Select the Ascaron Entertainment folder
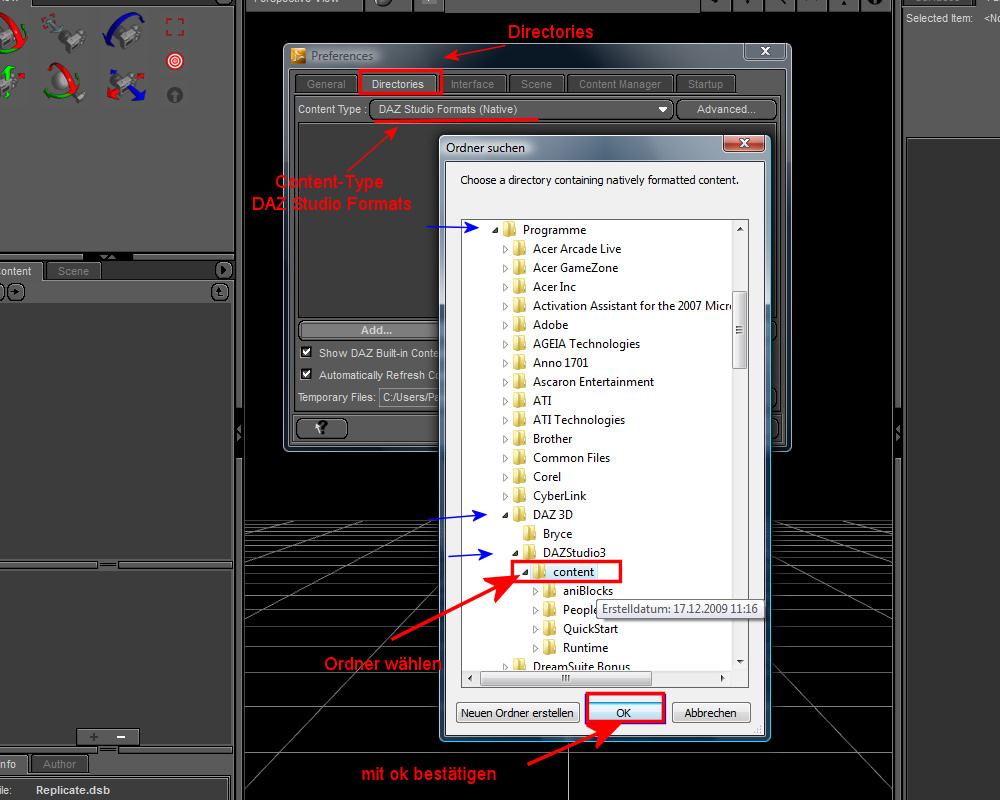The height and width of the screenshot is (800, 1000). [593, 382]
